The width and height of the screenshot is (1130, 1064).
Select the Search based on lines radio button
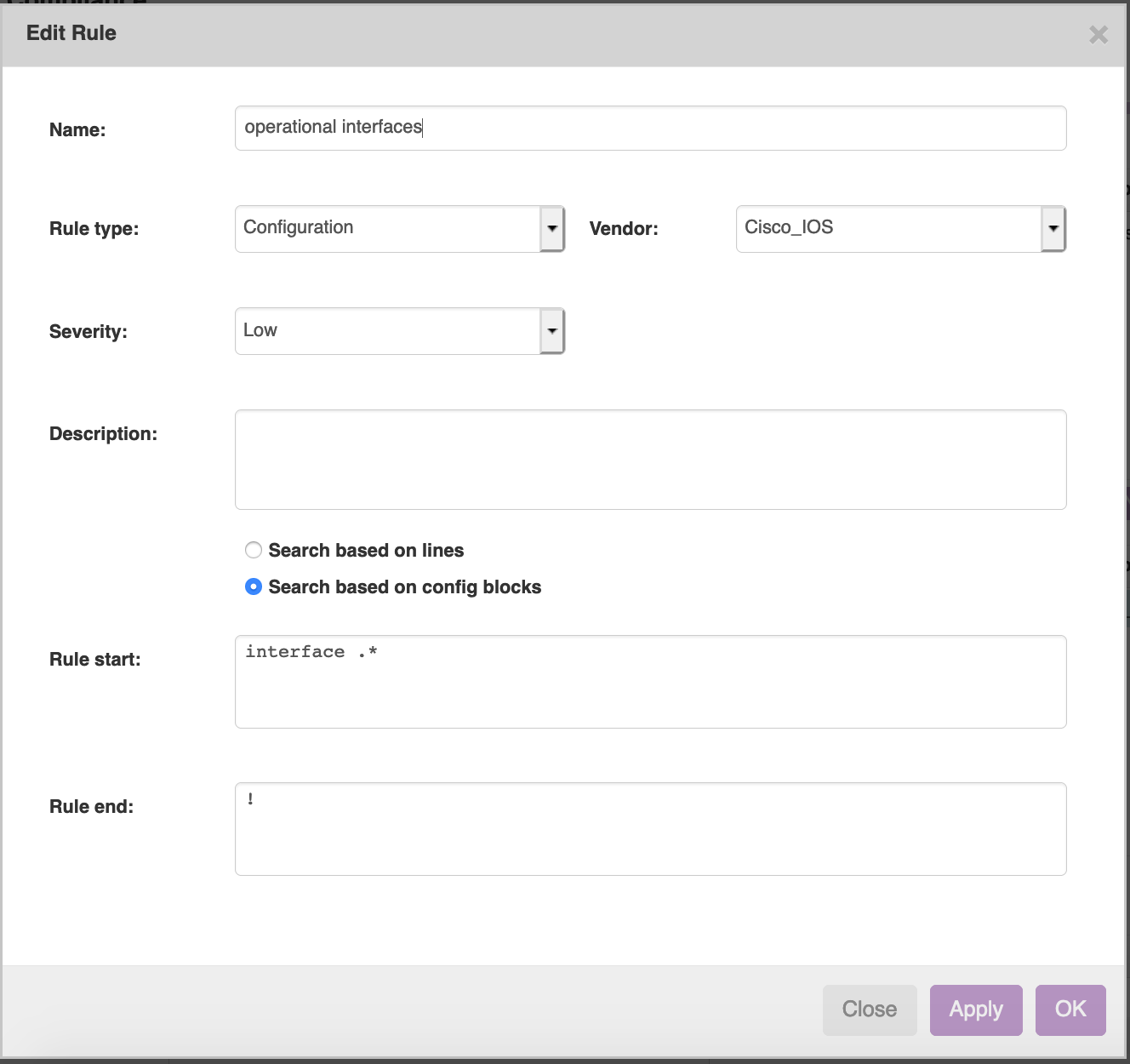pyautogui.click(x=254, y=551)
